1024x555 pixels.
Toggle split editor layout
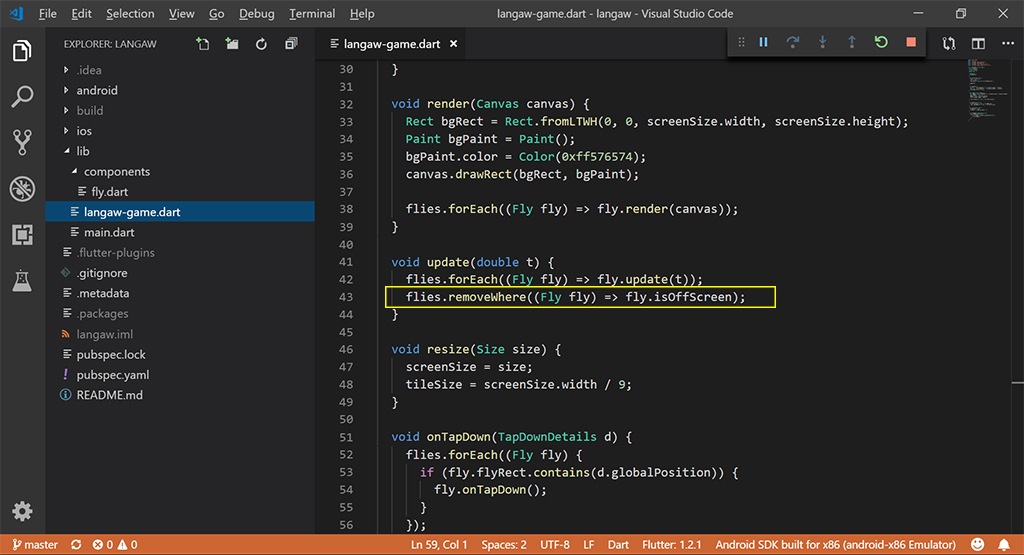(x=978, y=44)
